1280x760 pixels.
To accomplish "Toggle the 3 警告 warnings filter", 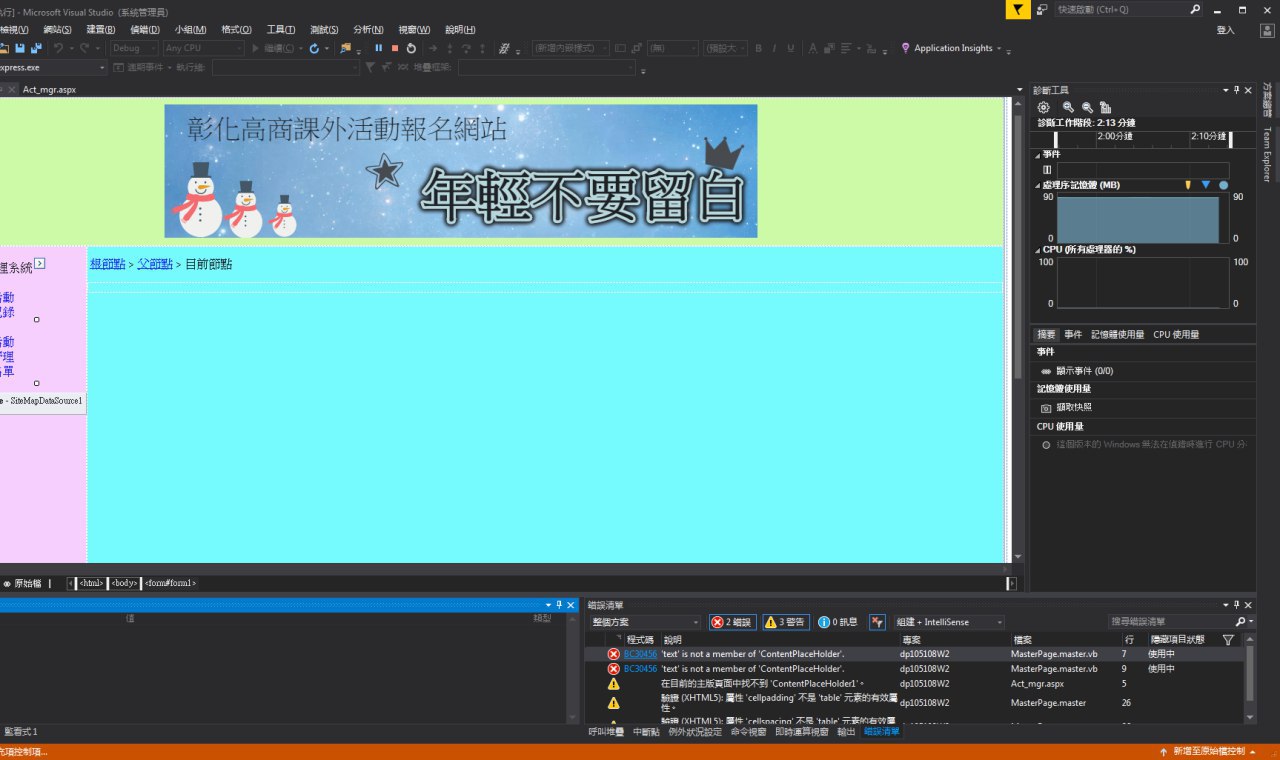I will coord(785,622).
